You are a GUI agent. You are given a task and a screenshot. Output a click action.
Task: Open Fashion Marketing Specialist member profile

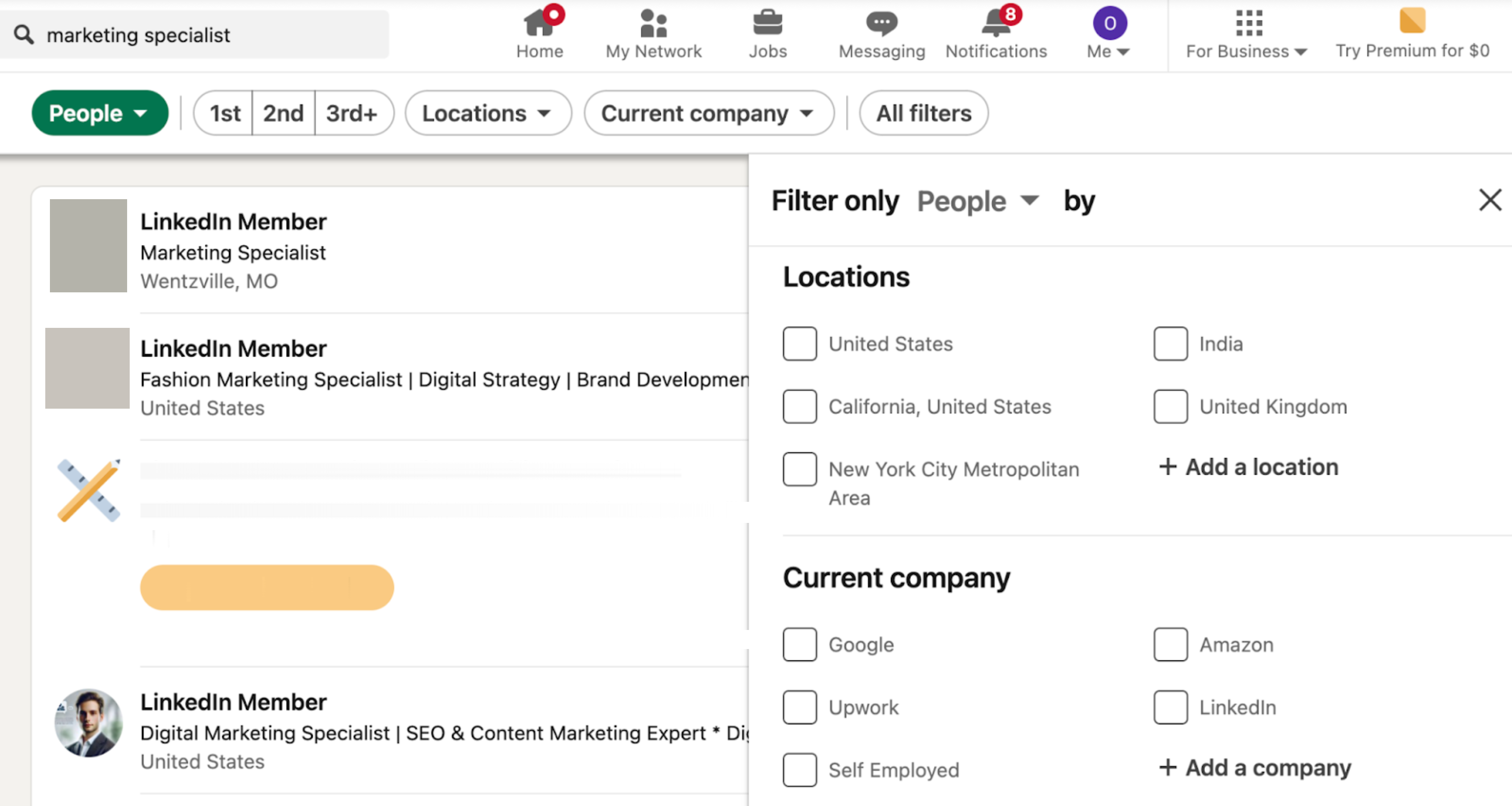[233, 348]
